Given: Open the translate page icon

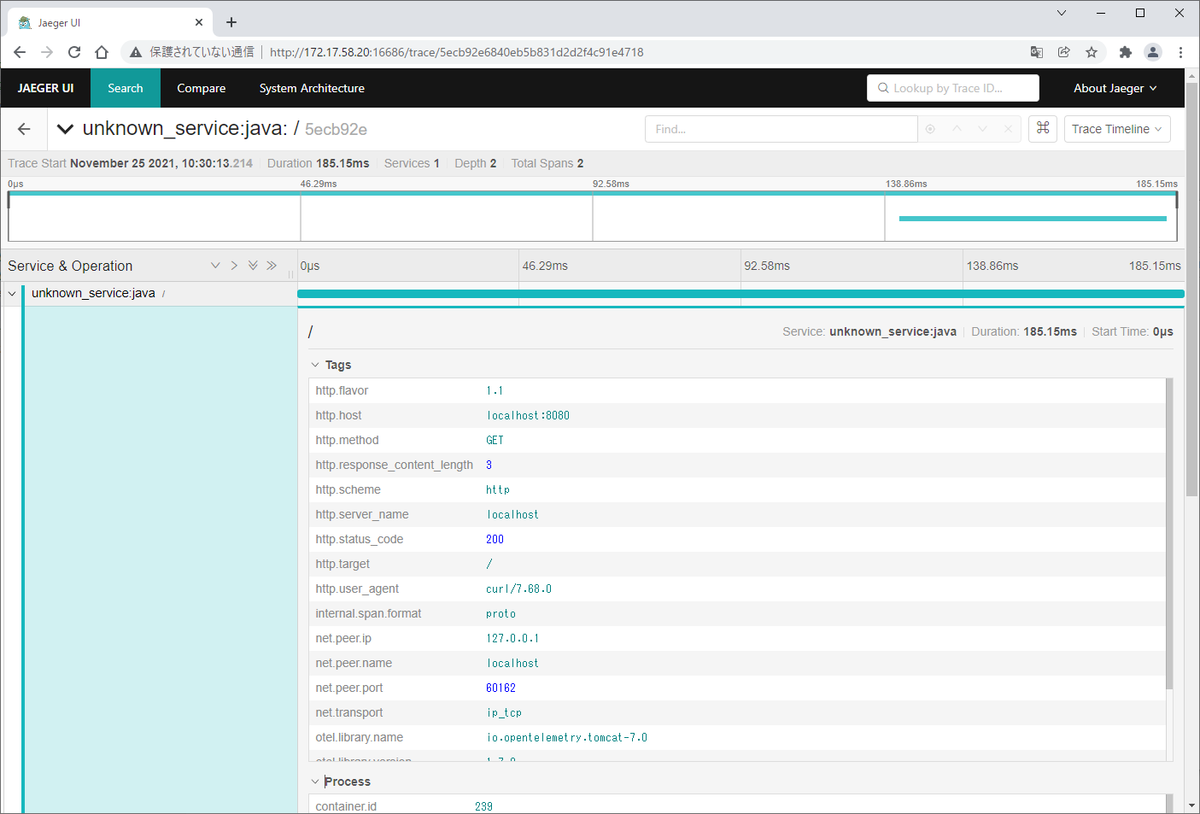Looking at the screenshot, I should [1037, 52].
